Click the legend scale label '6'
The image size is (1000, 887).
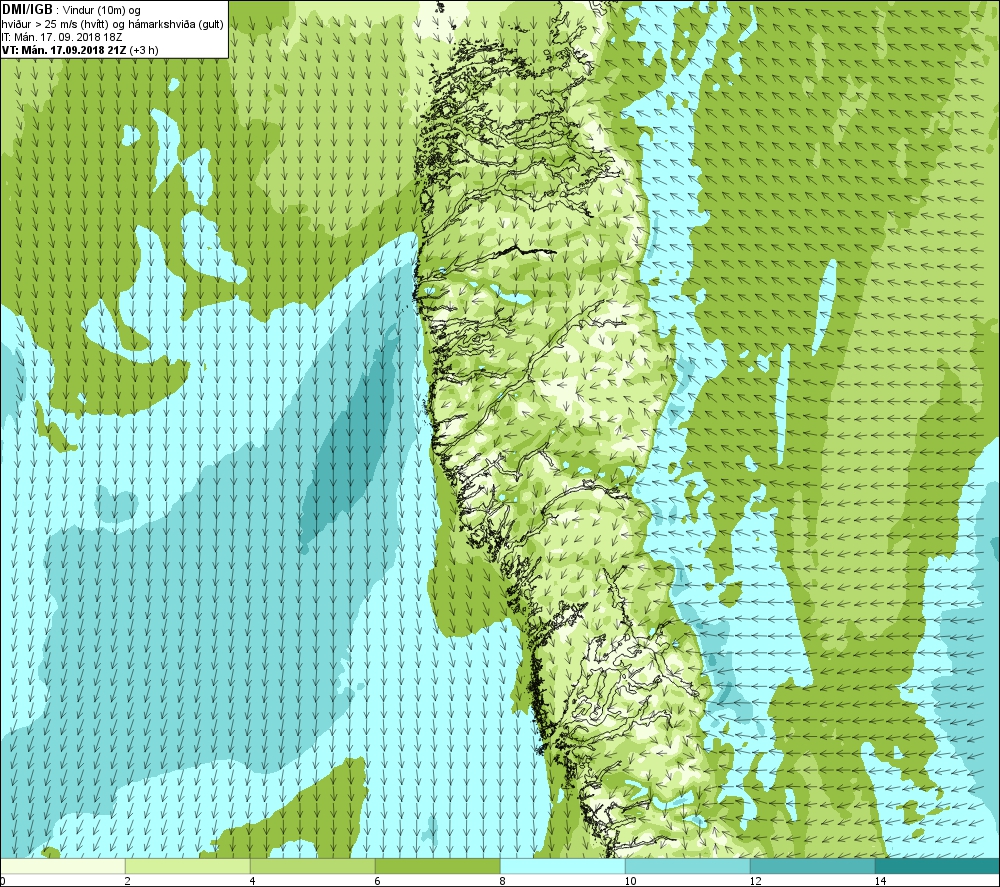coord(378,881)
